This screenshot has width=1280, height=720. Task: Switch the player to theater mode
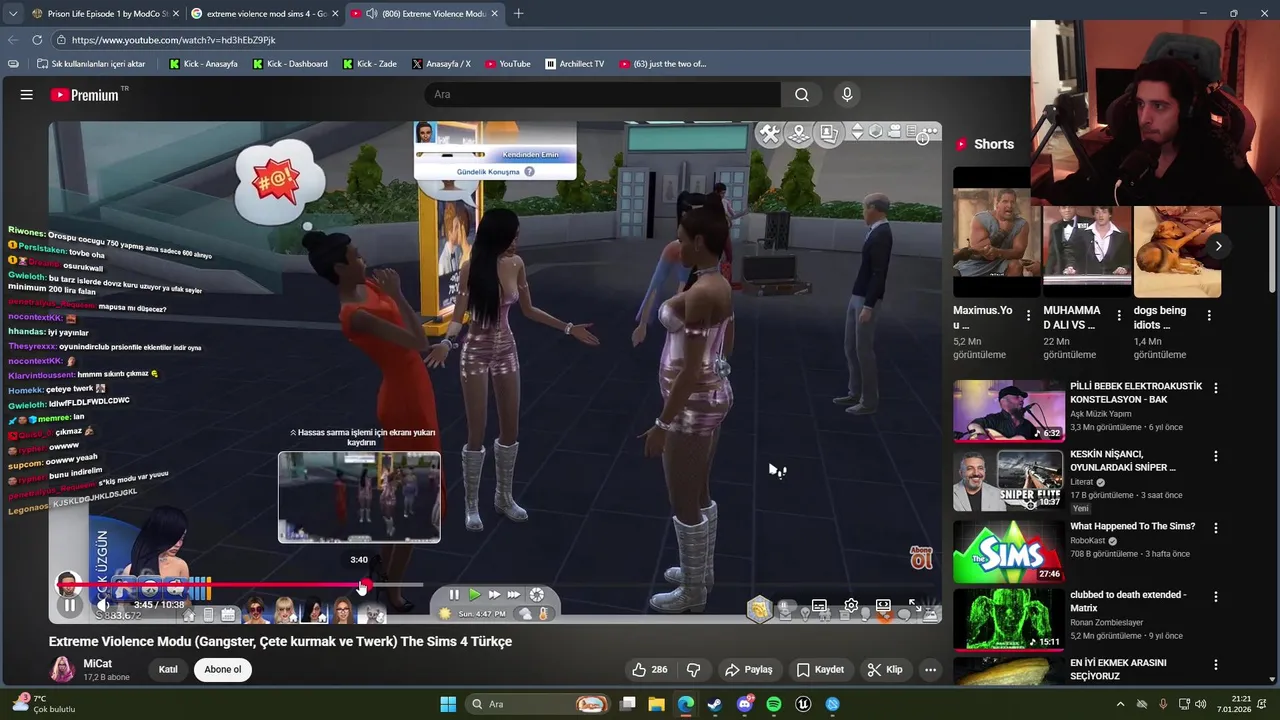[x=883, y=605]
